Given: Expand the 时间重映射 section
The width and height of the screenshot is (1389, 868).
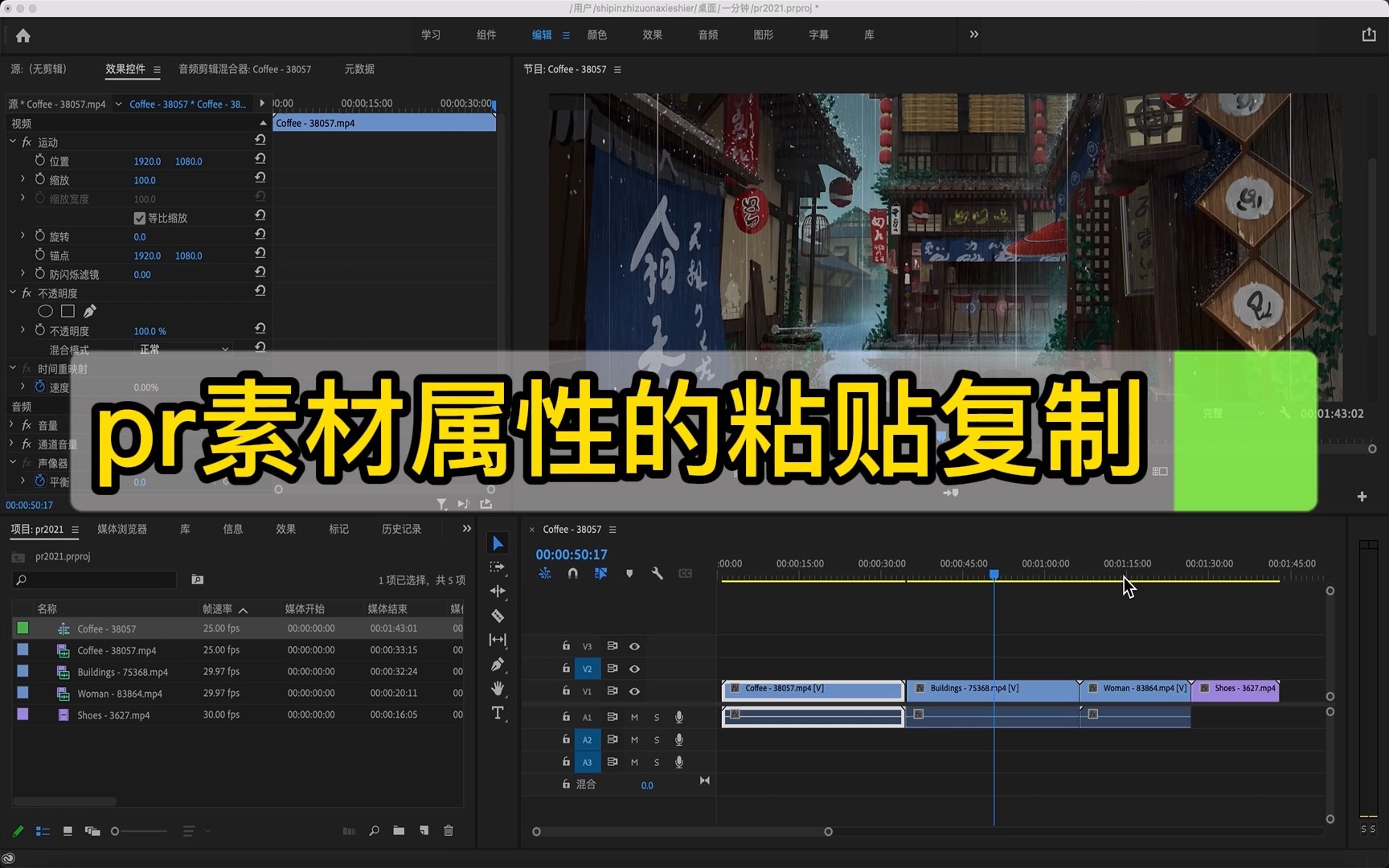Looking at the screenshot, I should pyautogui.click(x=11, y=368).
